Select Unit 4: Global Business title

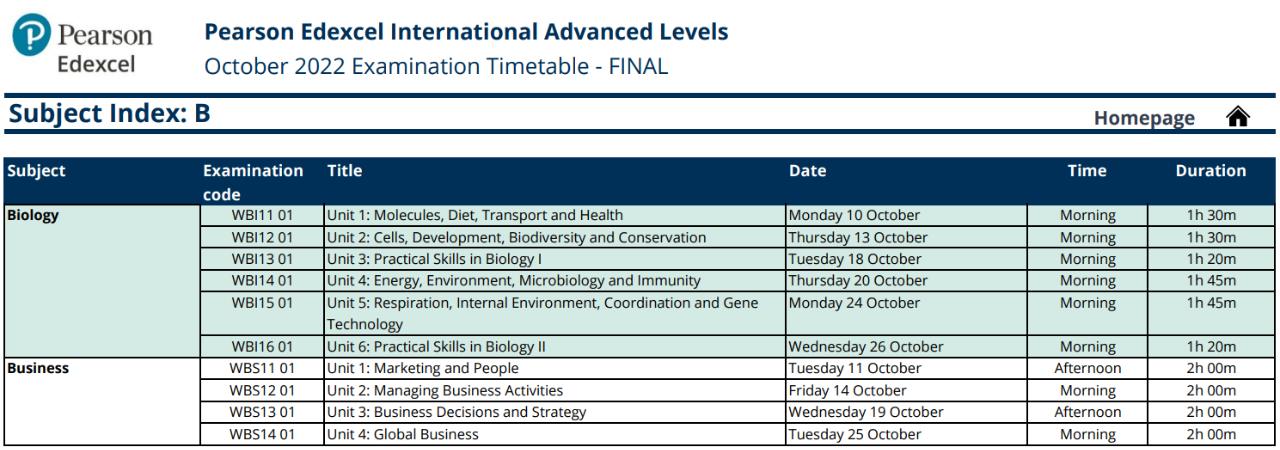click(403, 434)
